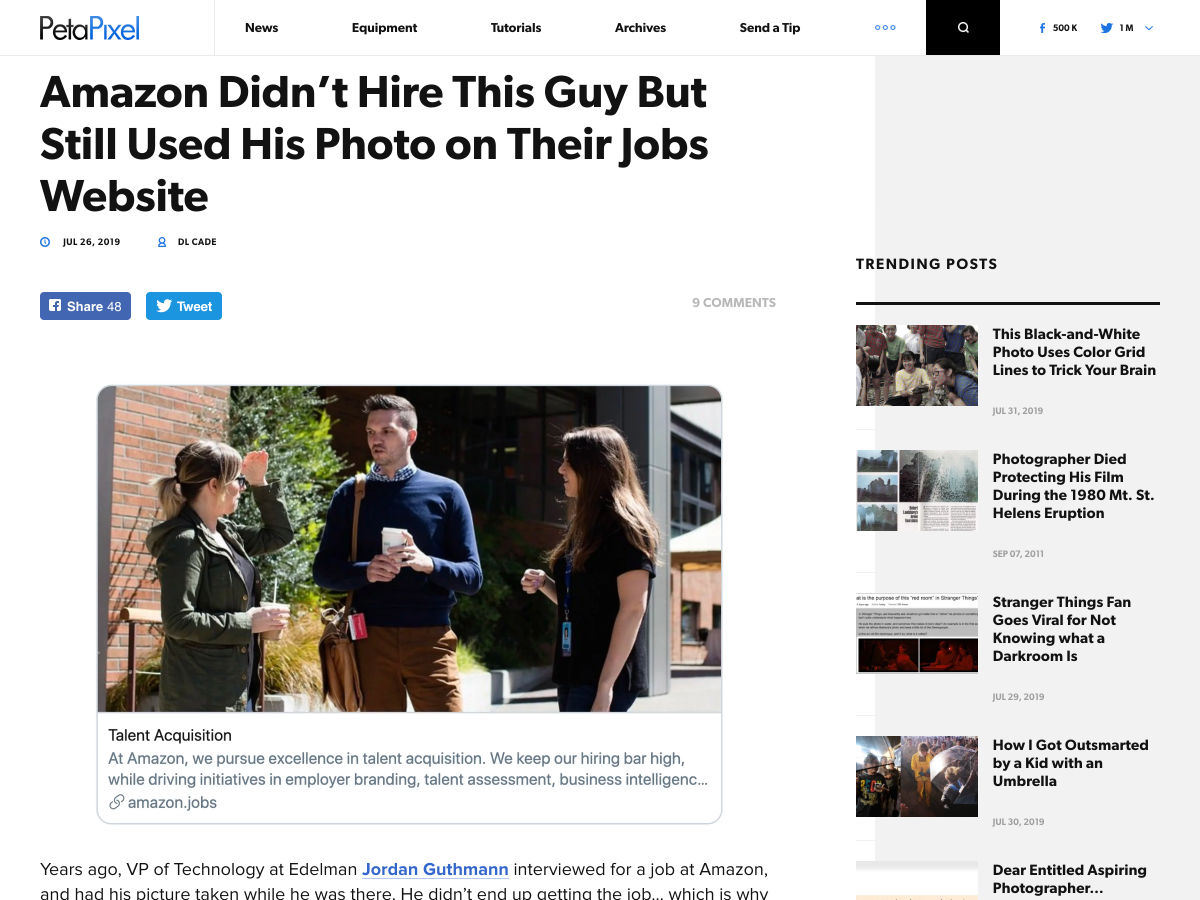Open the Mt. St. Helens photographer post

1073,486
